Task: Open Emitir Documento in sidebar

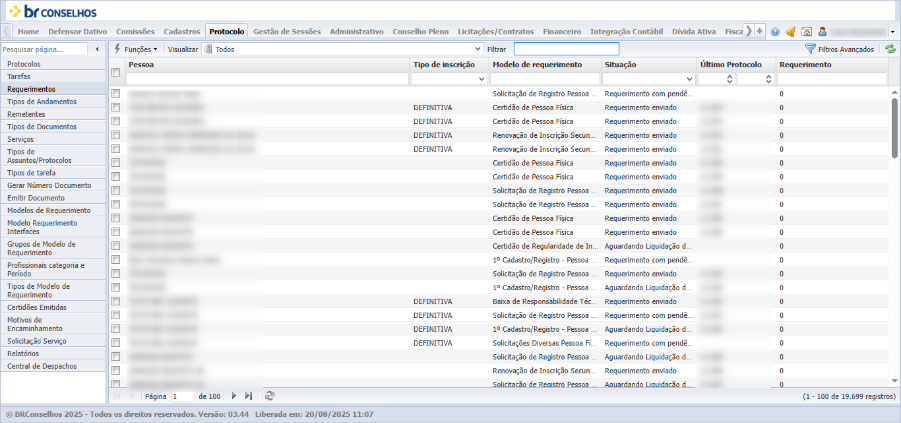Action: click(53, 198)
